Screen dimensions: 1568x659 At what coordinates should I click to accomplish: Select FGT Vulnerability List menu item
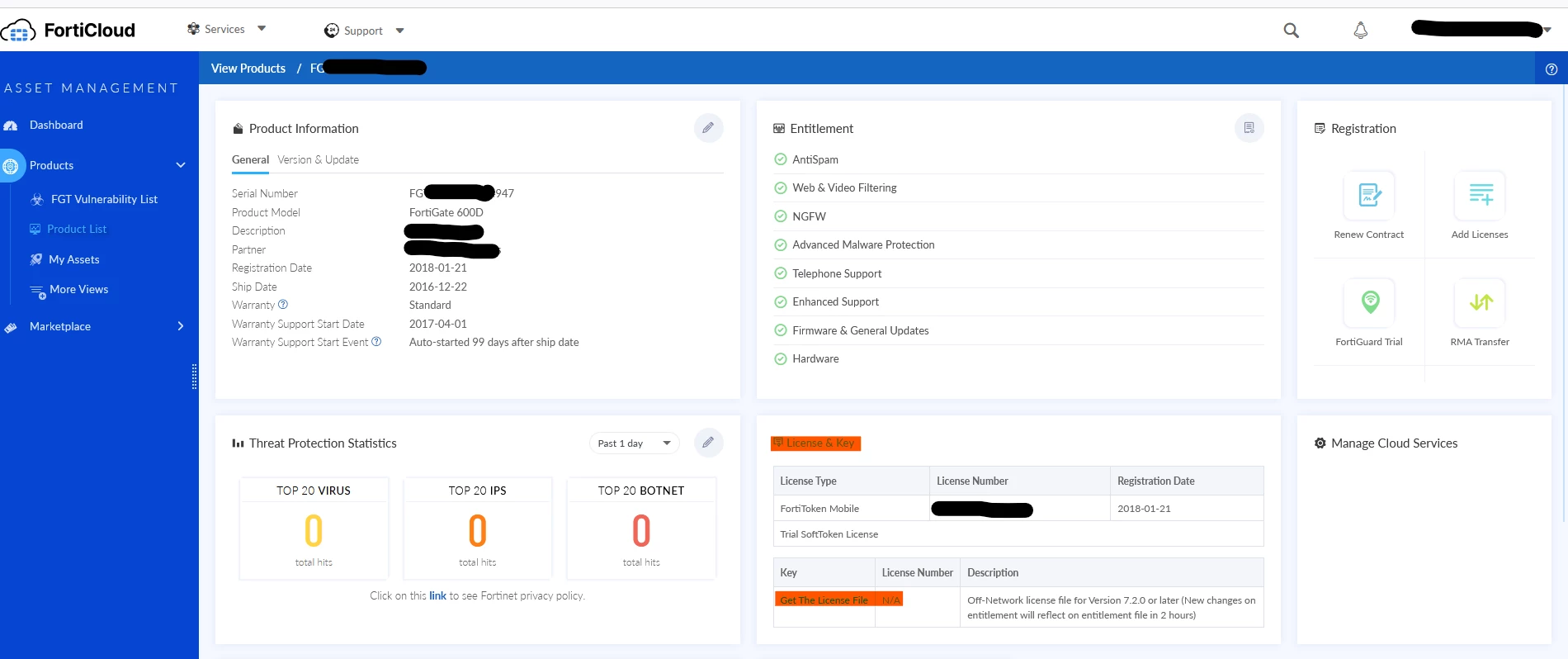(x=104, y=199)
